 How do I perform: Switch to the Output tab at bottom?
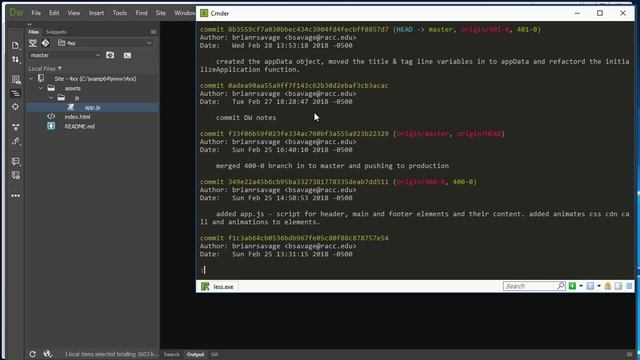tap(195, 354)
